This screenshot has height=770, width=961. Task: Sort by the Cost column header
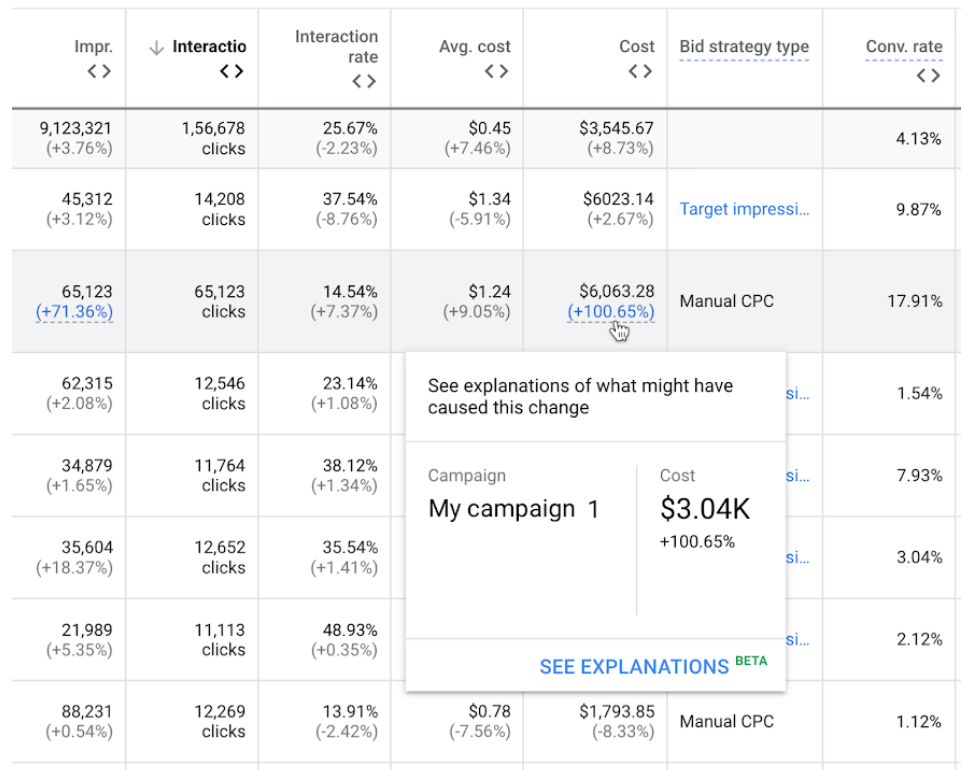click(x=637, y=47)
